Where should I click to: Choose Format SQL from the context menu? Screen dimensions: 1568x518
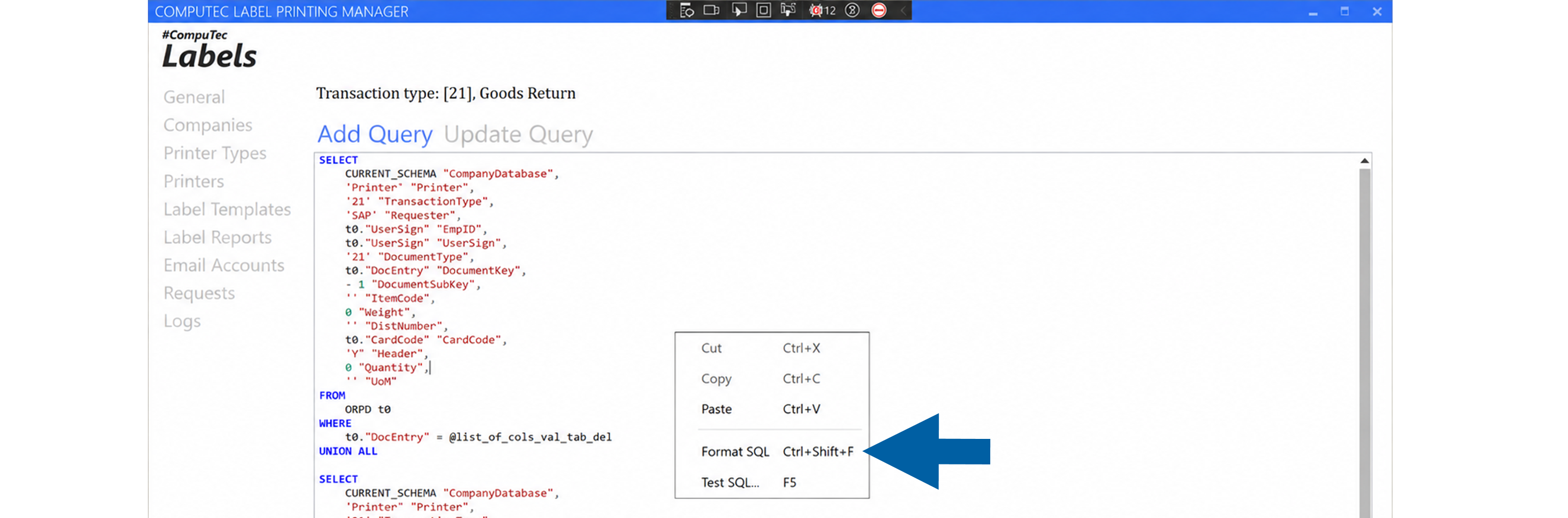(772, 452)
